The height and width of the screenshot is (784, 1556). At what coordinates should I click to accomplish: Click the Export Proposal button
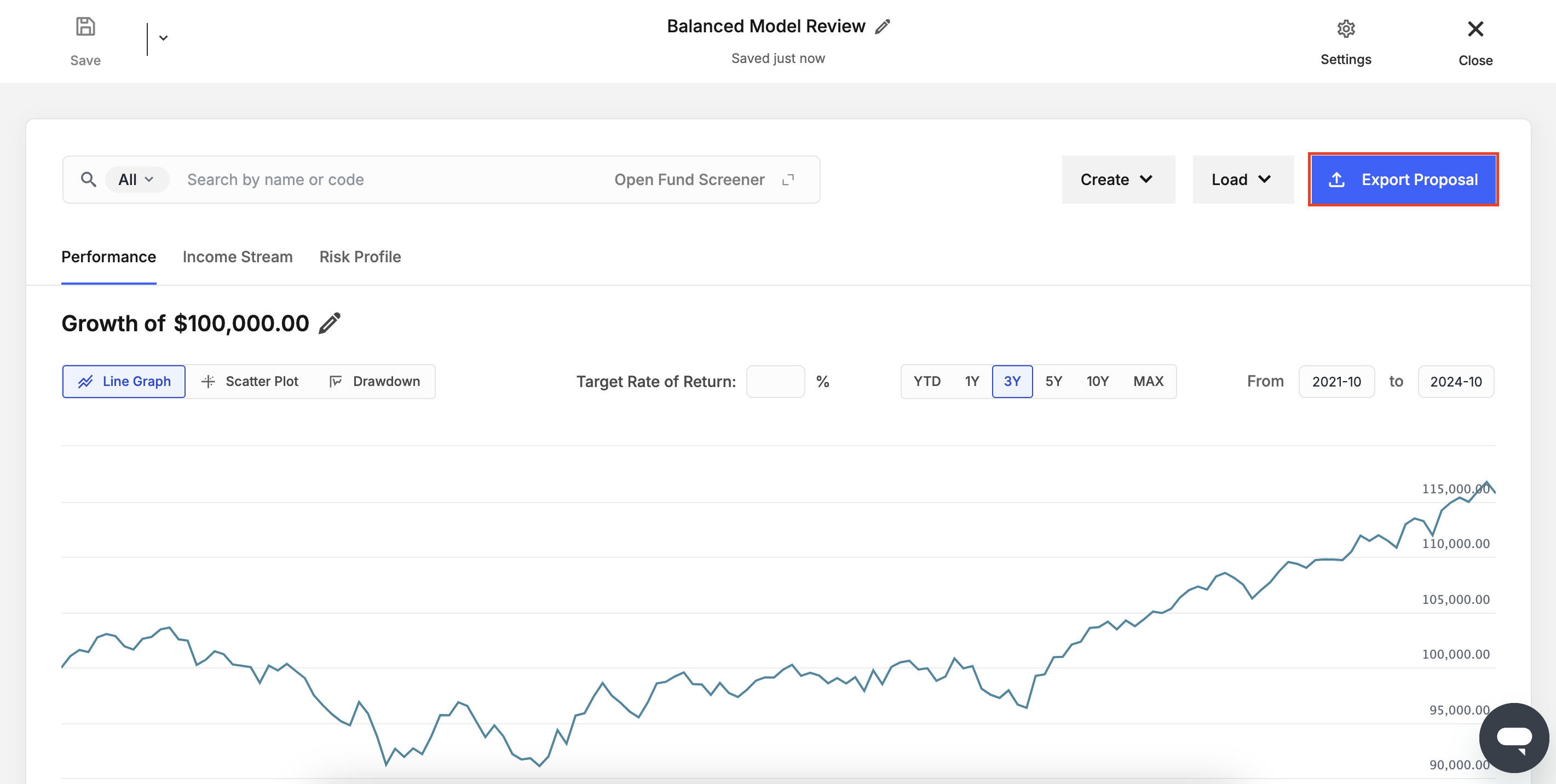pyautogui.click(x=1403, y=180)
